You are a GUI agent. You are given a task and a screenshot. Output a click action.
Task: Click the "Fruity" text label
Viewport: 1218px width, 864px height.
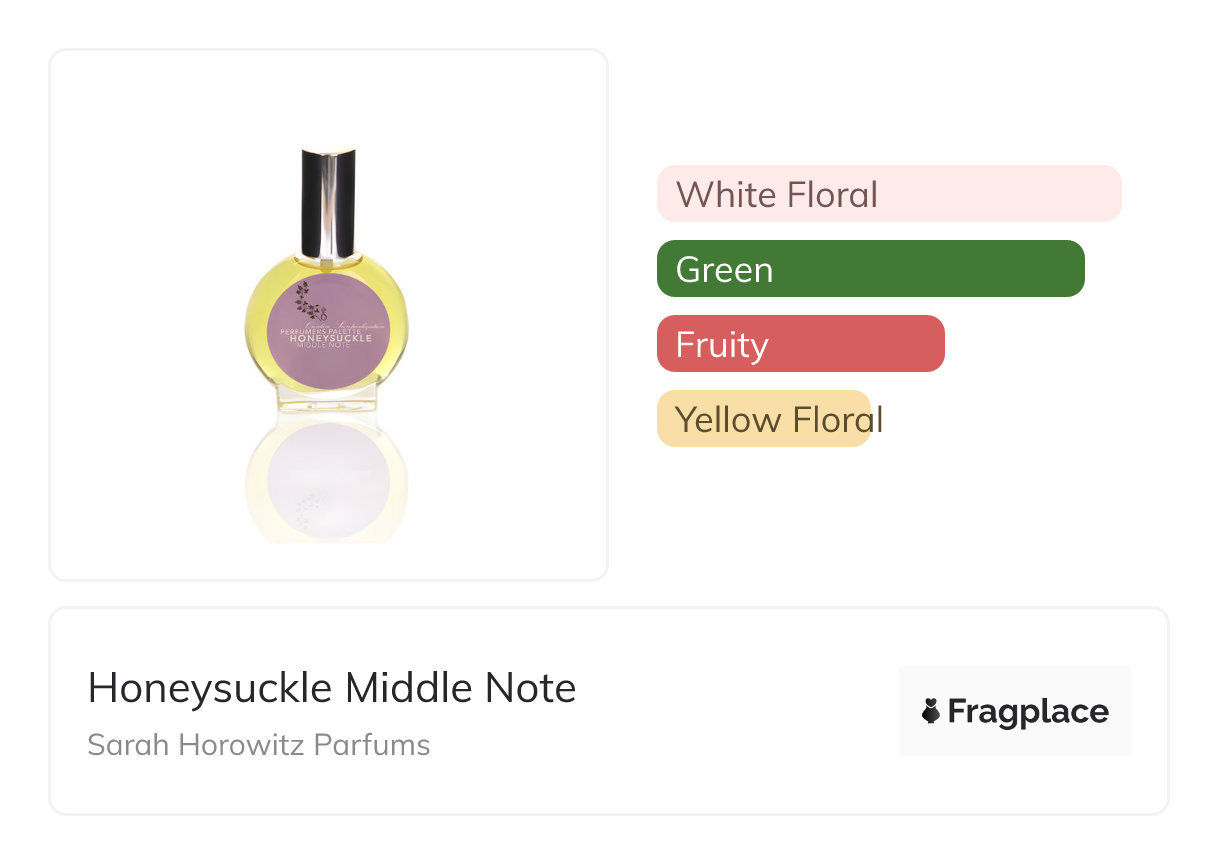(722, 345)
